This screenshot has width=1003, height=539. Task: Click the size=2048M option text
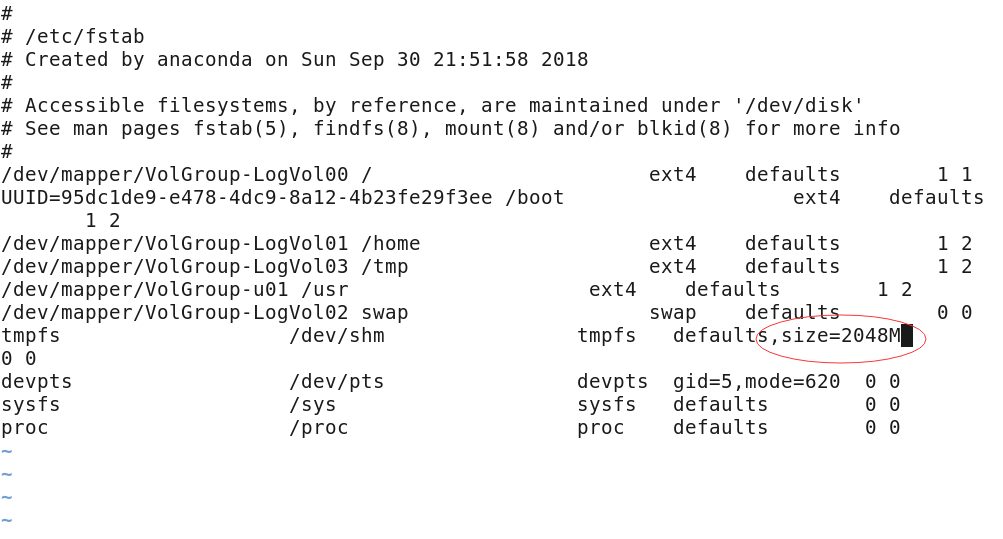pyautogui.click(x=841, y=335)
